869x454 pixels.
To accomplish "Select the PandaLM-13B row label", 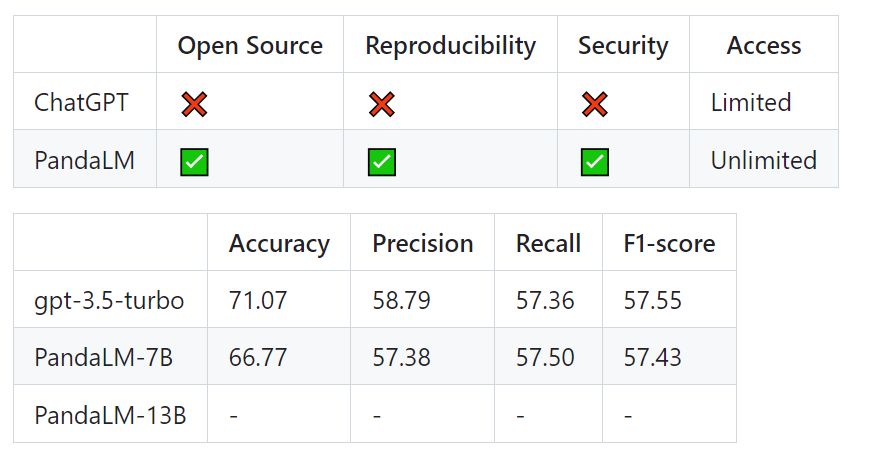I will [x=110, y=415].
